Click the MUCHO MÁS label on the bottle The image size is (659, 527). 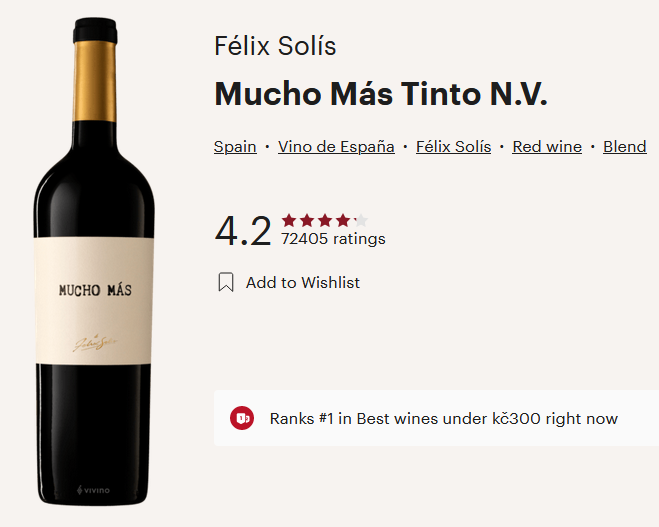coord(95,291)
